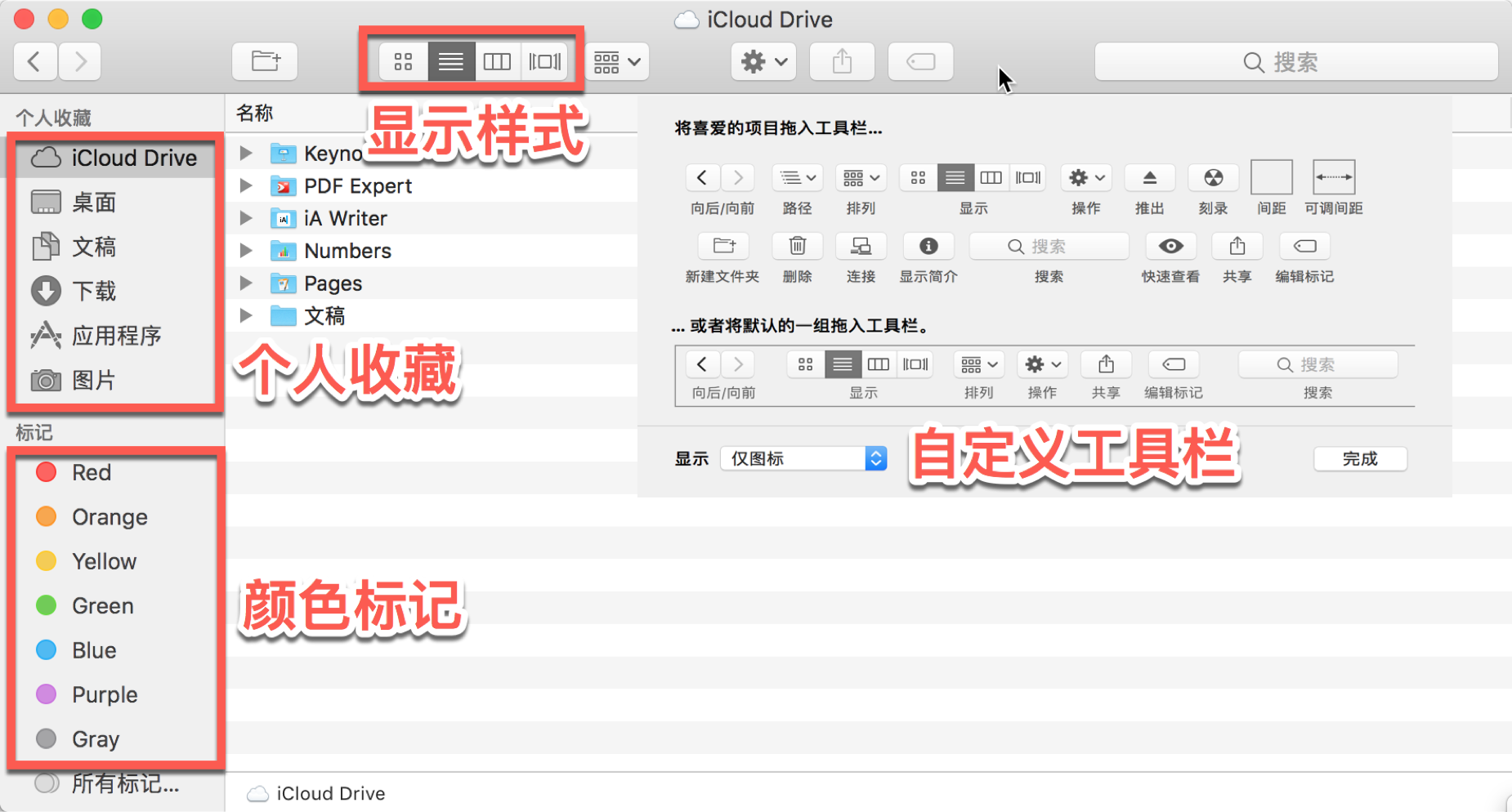This screenshot has height=812, width=1512.
Task: Click the 连接 connect to server icon
Action: tap(861, 246)
